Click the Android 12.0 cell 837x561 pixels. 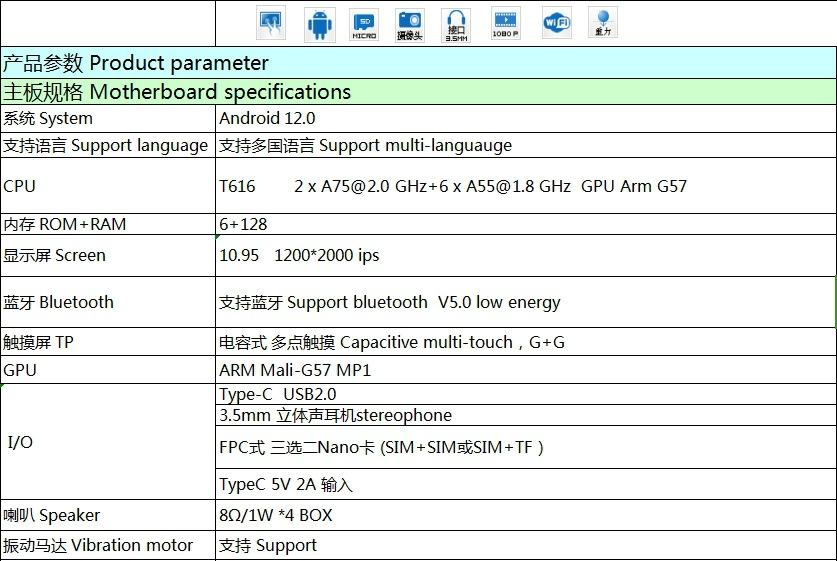click(525, 118)
